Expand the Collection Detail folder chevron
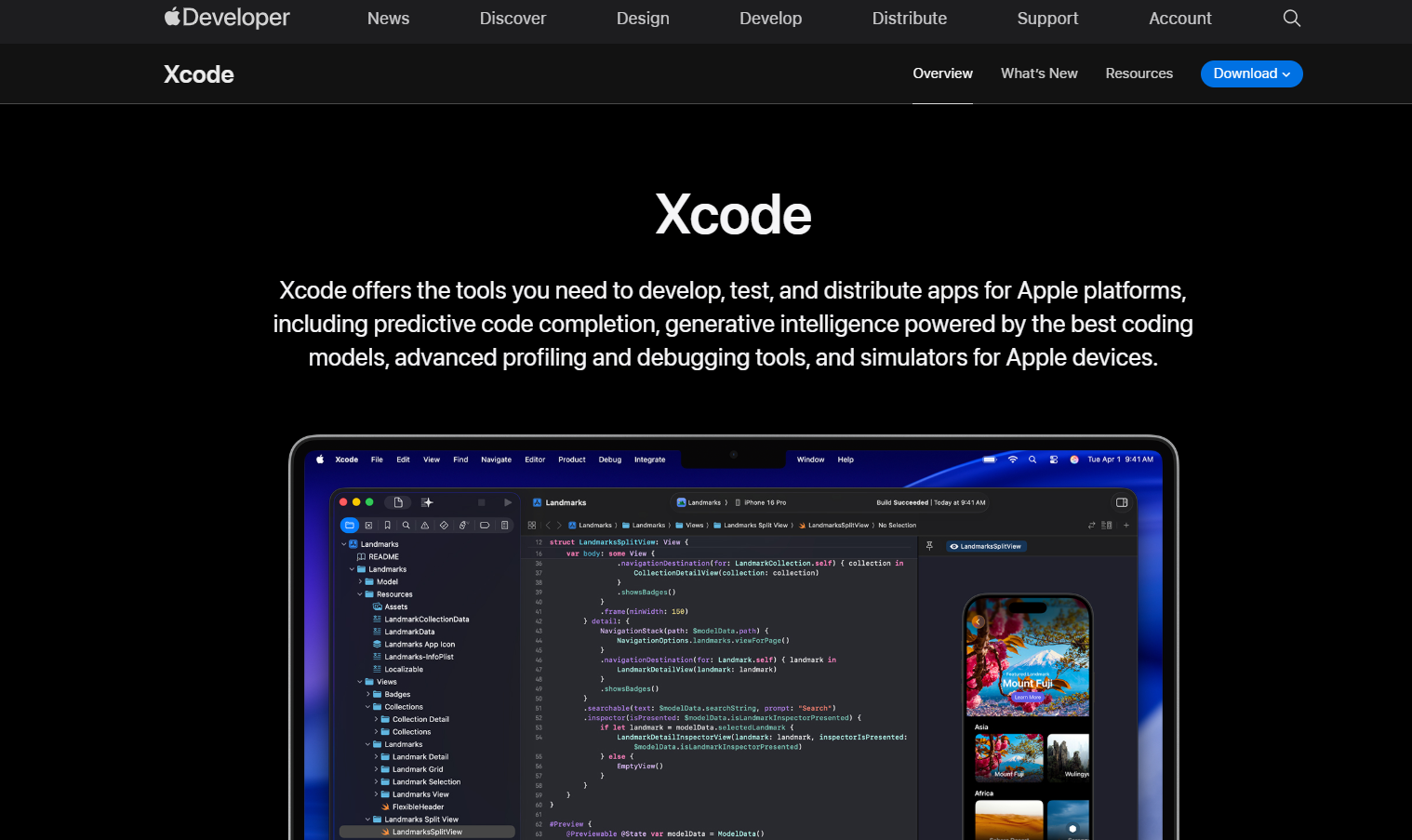The height and width of the screenshot is (840, 1412). (376, 719)
